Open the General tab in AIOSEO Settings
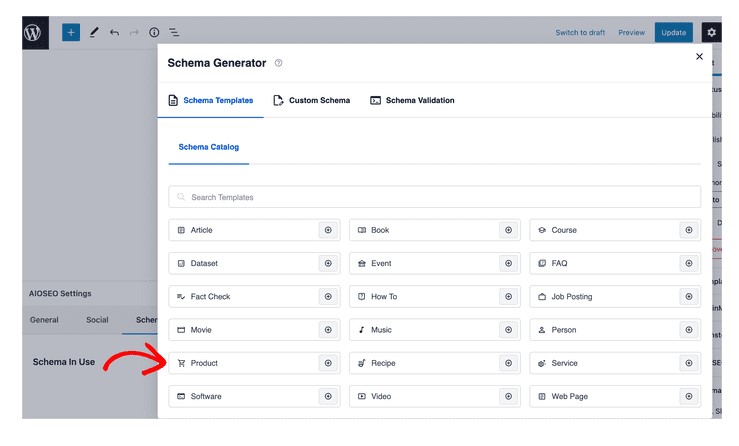739x446 pixels. coord(44,320)
